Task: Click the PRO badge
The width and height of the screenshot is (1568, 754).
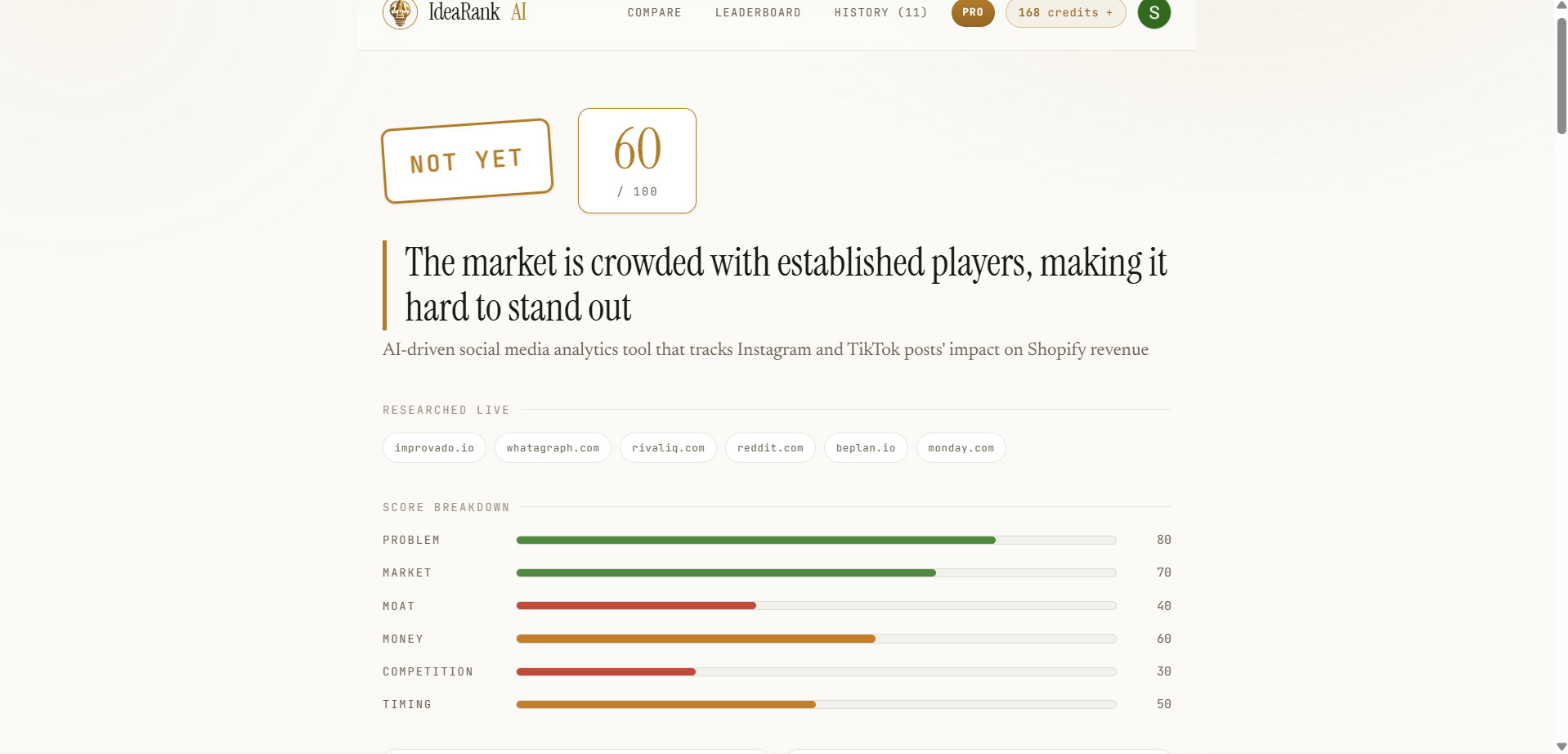Action: pos(972,12)
